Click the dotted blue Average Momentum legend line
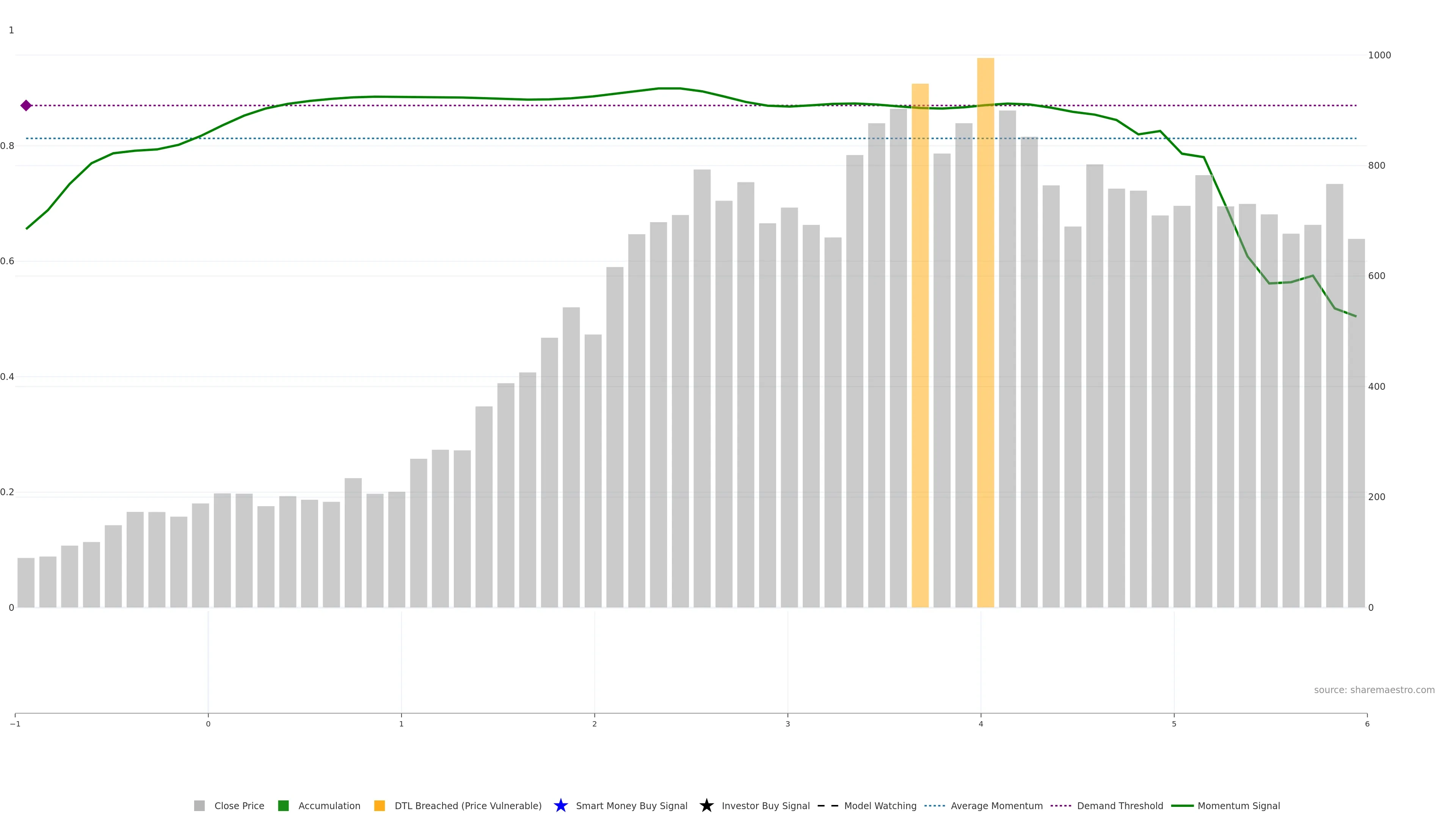1456x819 pixels. (x=934, y=805)
